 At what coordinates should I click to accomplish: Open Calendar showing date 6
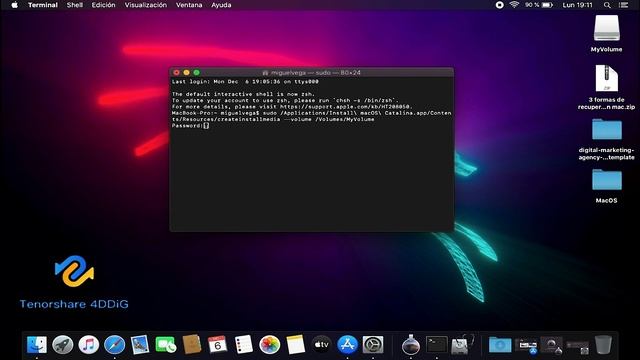click(218, 345)
